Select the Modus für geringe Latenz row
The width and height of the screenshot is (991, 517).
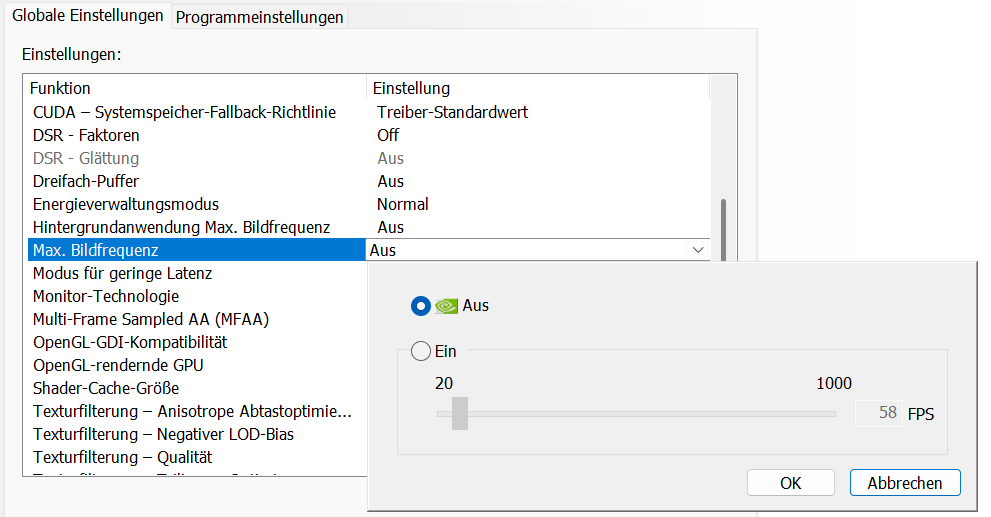197,273
